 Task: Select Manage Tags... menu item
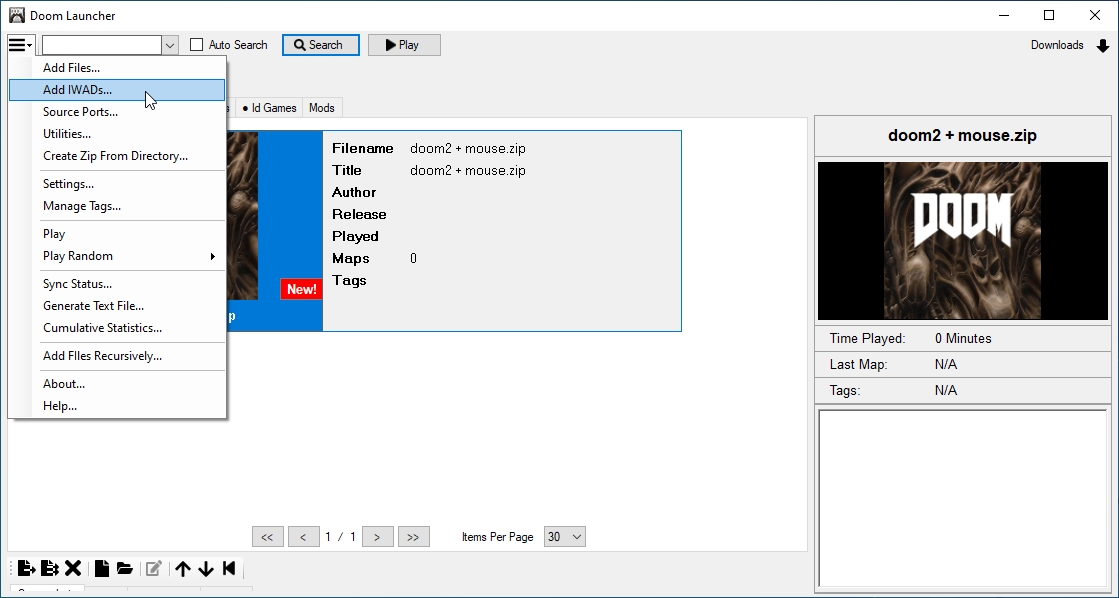point(117,206)
